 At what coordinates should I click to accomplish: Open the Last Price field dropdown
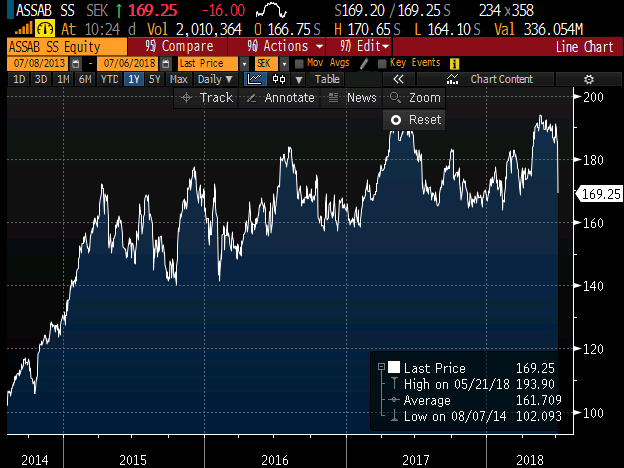(x=210, y=63)
